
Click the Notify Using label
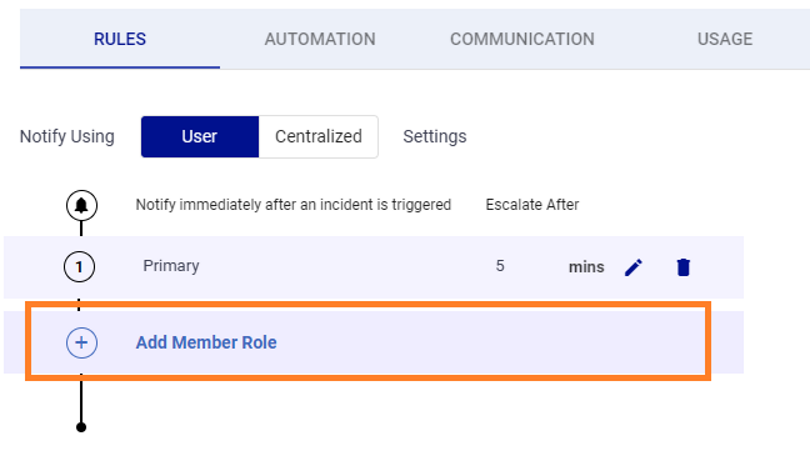67,137
